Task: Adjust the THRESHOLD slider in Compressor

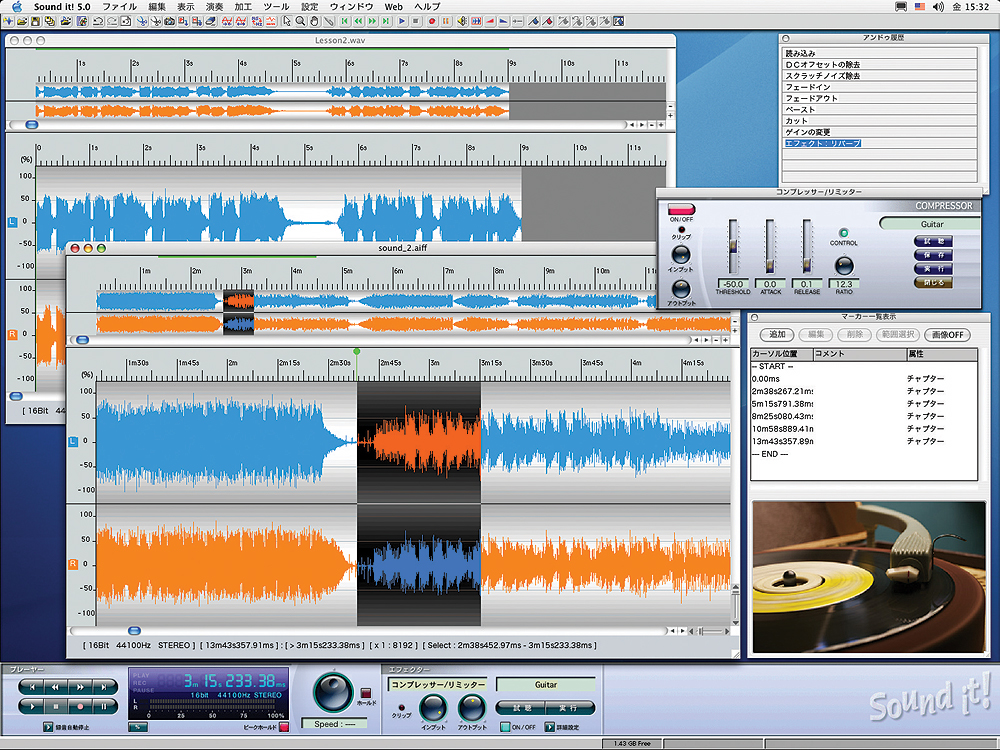Action: tap(733, 247)
